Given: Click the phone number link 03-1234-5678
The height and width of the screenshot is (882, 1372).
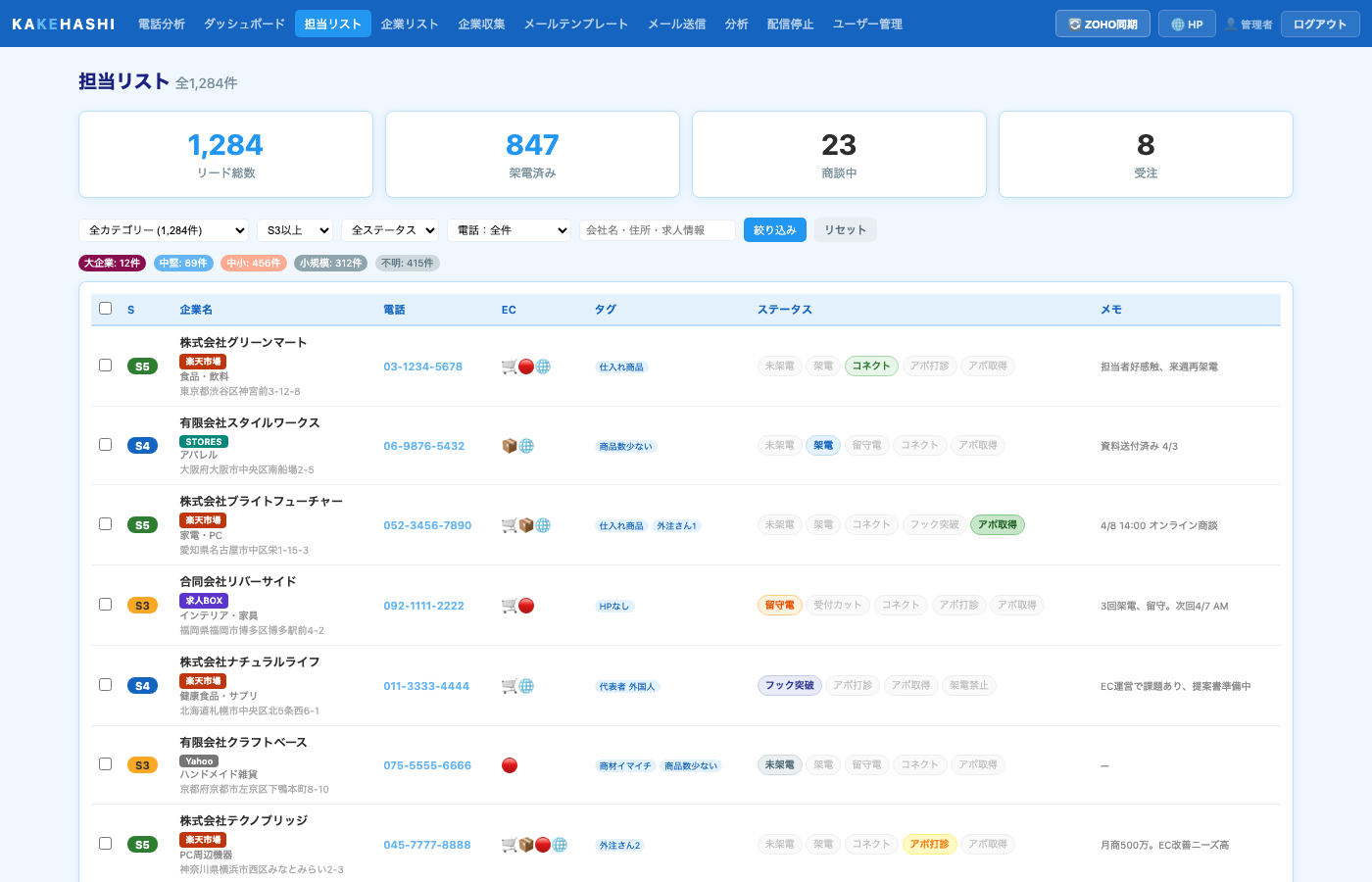Looking at the screenshot, I should pos(422,365).
